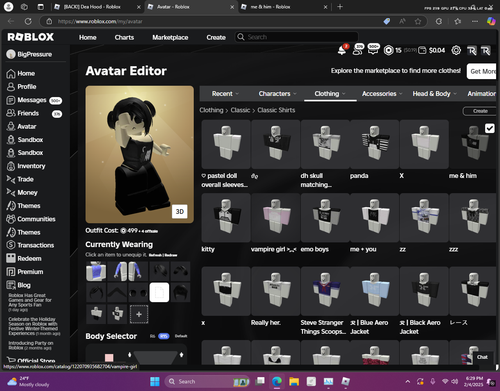Toggle the 3D avatar view
Screen dimensions: 500x391
pyautogui.click(x=180, y=212)
